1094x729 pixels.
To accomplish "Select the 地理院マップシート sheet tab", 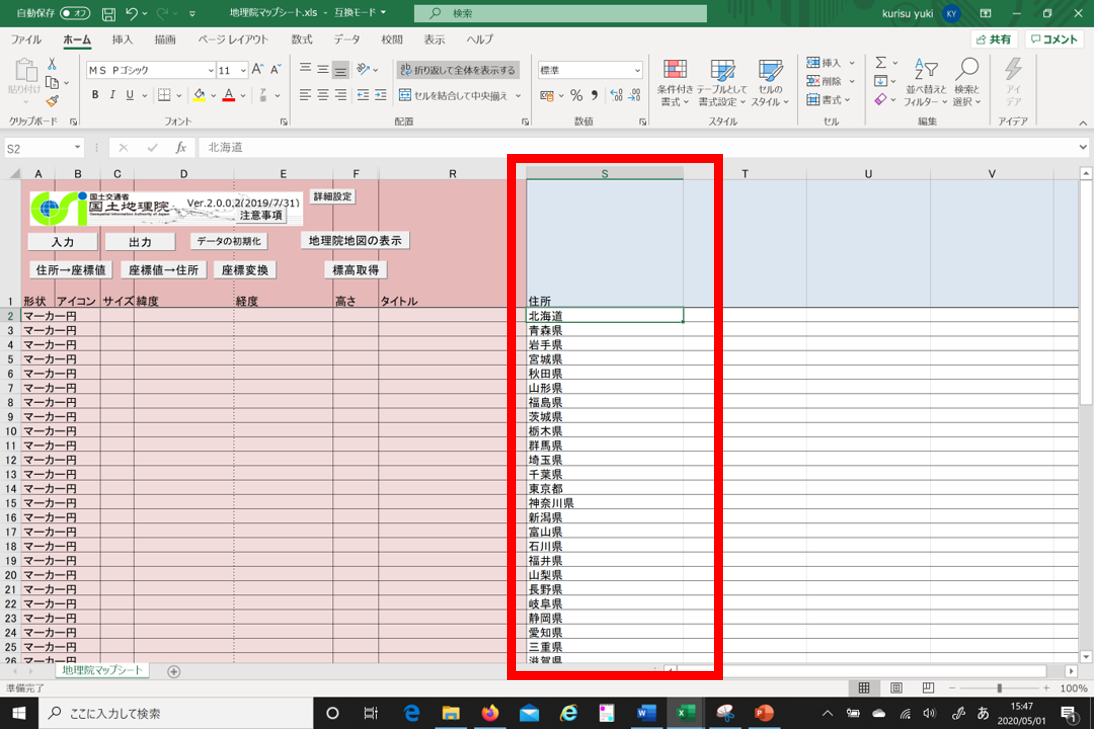I will tap(102, 670).
